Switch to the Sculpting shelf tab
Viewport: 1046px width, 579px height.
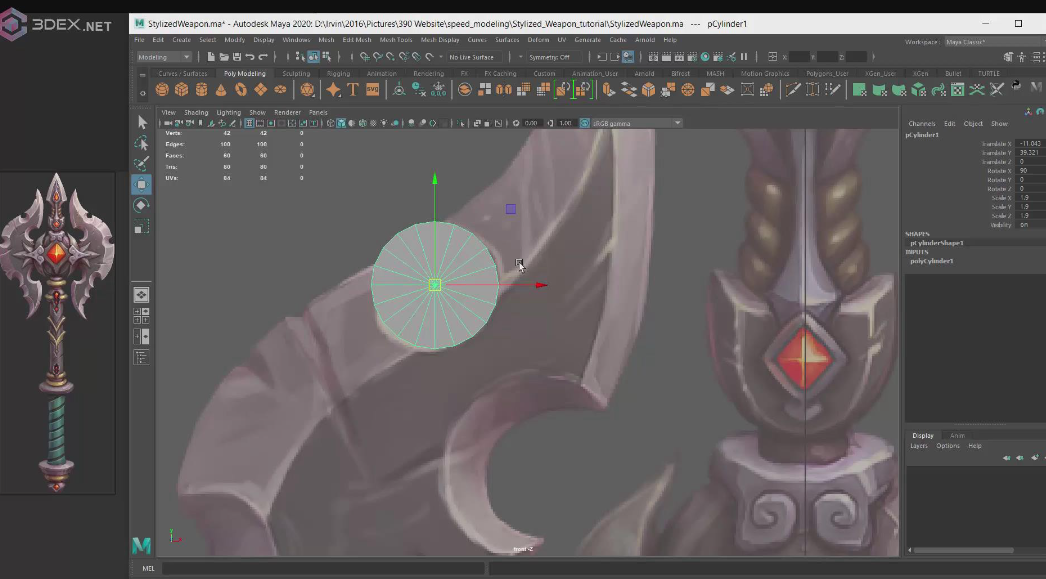pyautogui.click(x=295, y=73)
